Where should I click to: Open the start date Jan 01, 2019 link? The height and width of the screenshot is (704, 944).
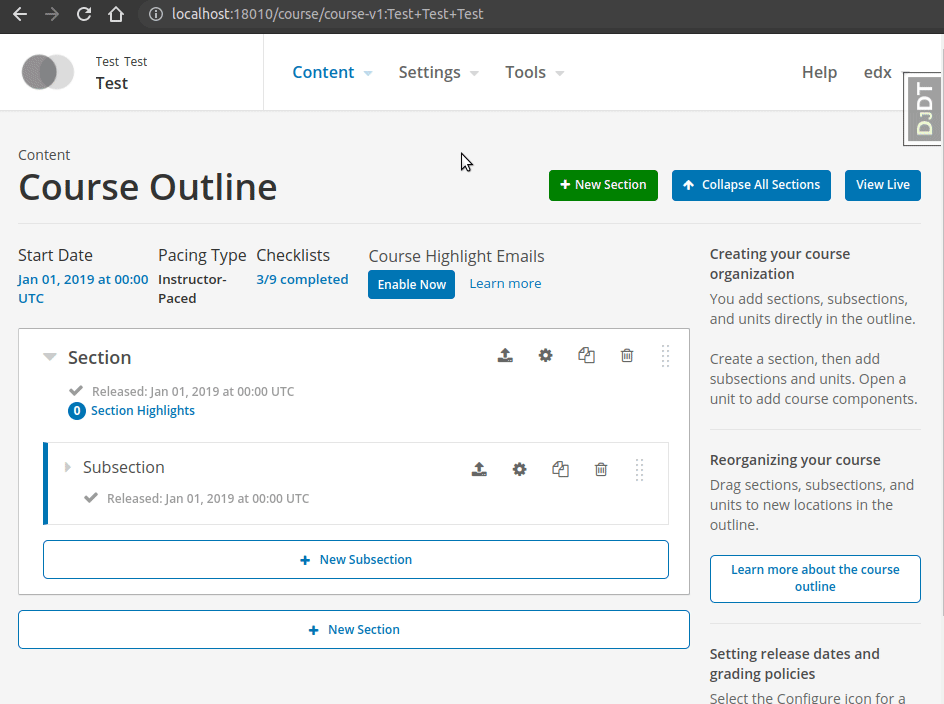coord(82,289)
